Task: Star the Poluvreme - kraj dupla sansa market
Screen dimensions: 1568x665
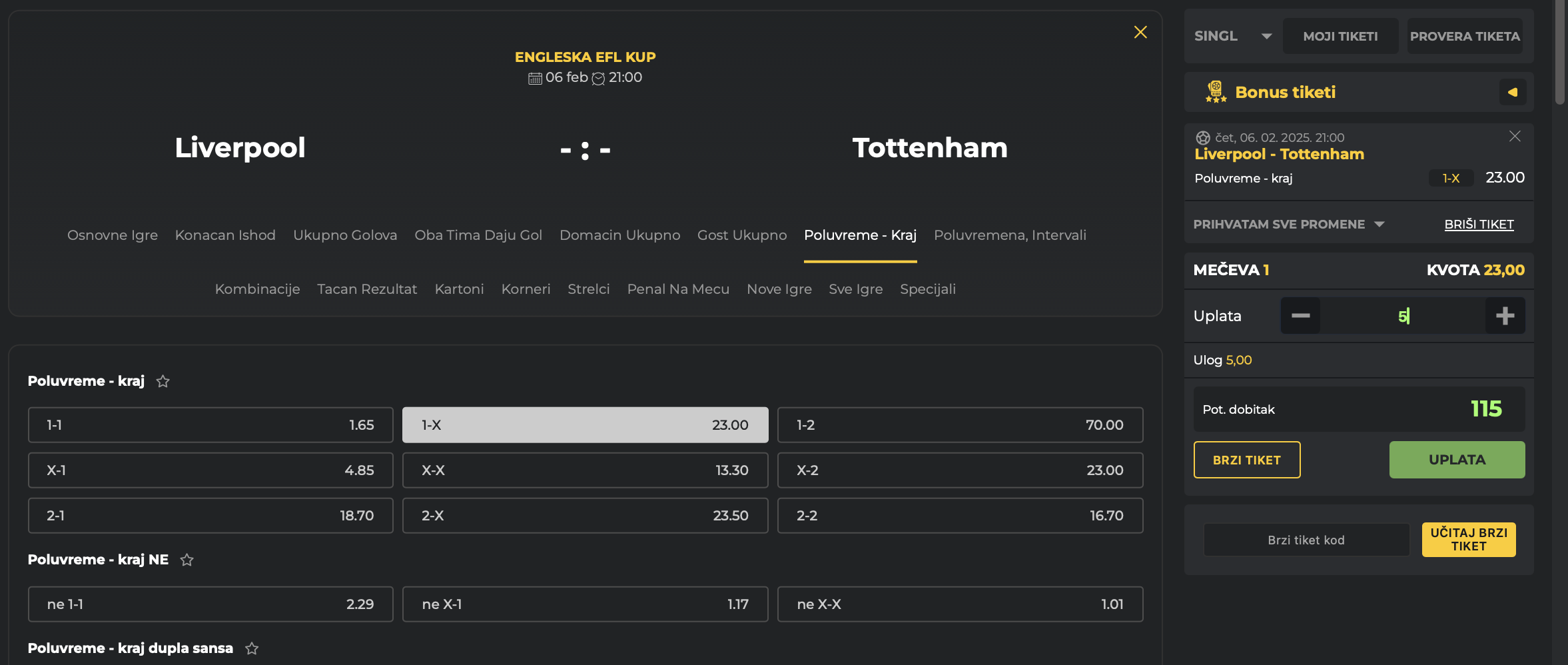Action: point(252,648)
